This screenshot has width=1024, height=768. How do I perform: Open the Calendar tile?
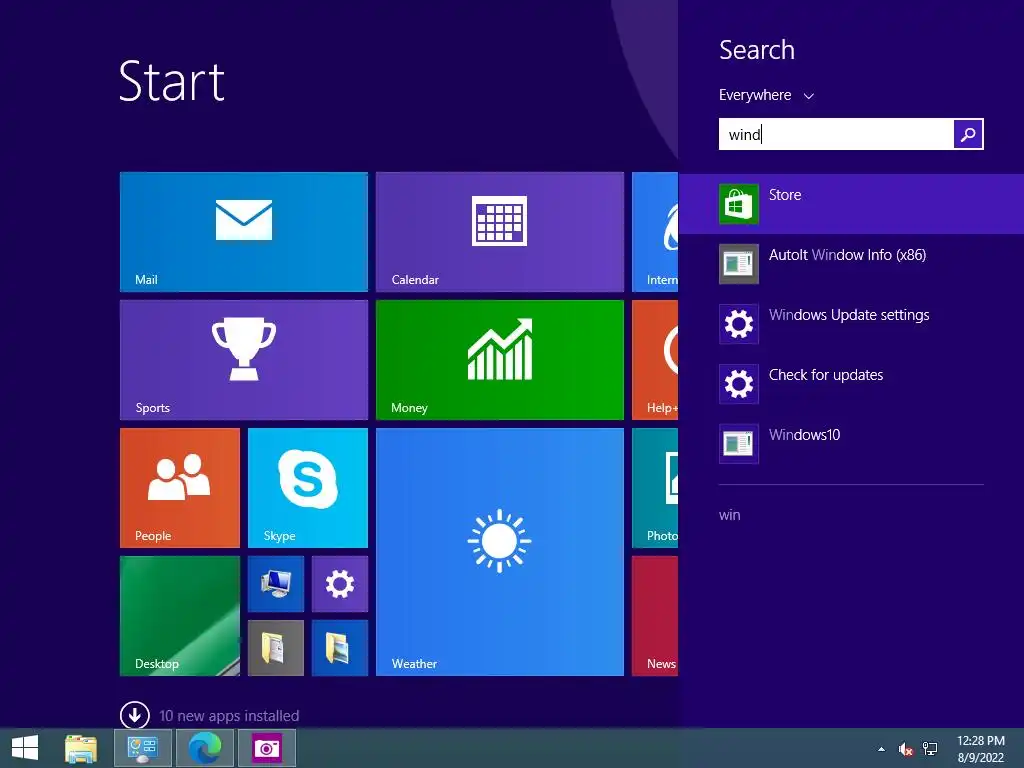pos(500,232)
